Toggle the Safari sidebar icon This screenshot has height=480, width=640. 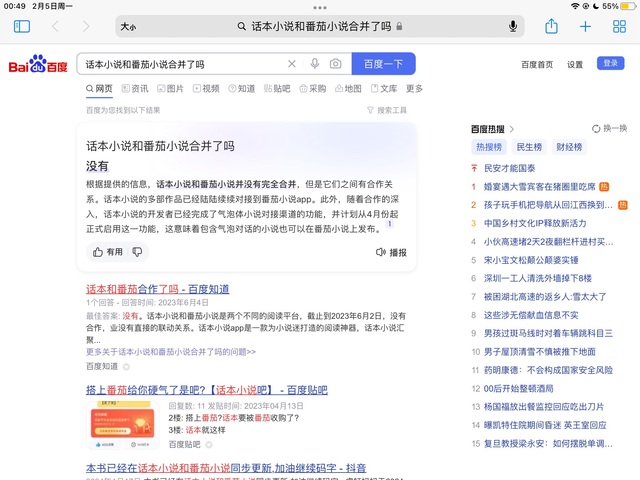pos(22,27)
